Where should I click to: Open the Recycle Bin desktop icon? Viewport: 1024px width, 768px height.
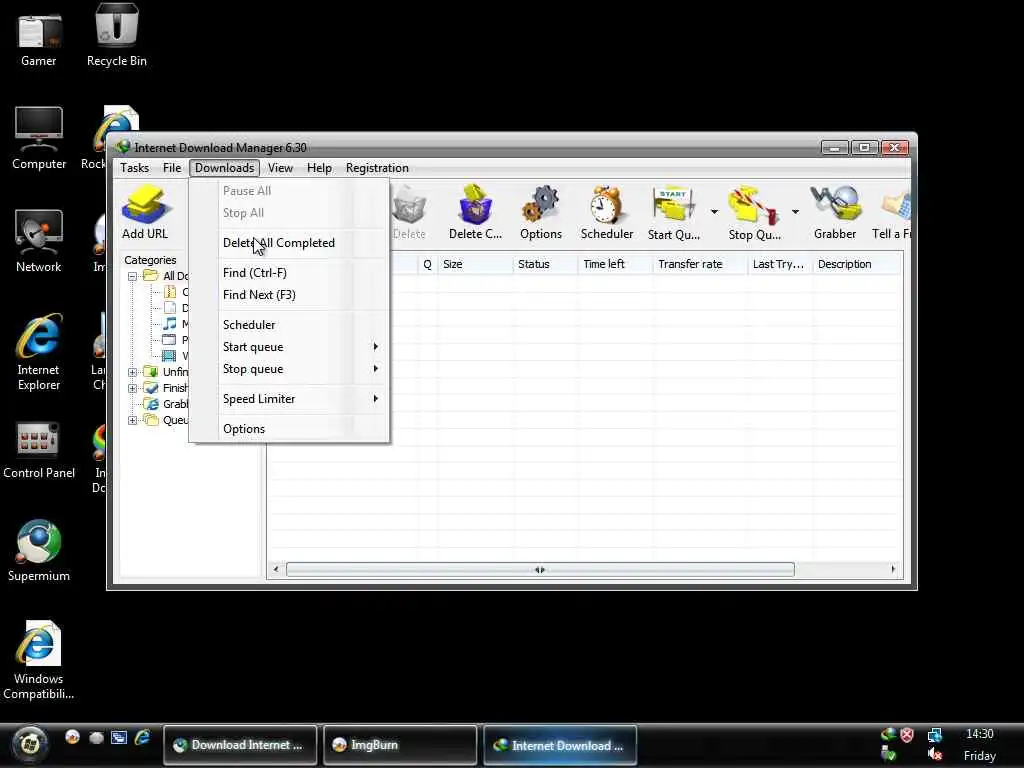[117, 34]
